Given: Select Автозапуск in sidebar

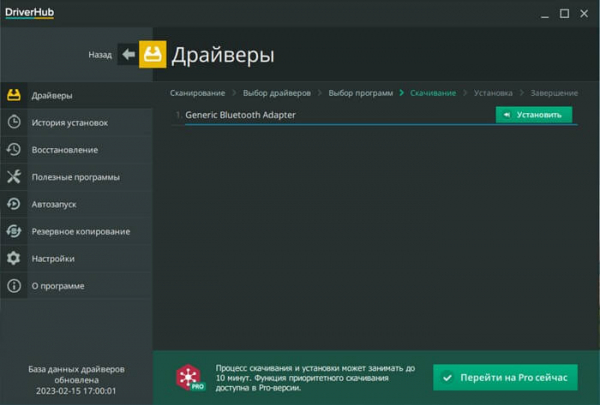Looking at the screenshot, I should click(77, 204).
